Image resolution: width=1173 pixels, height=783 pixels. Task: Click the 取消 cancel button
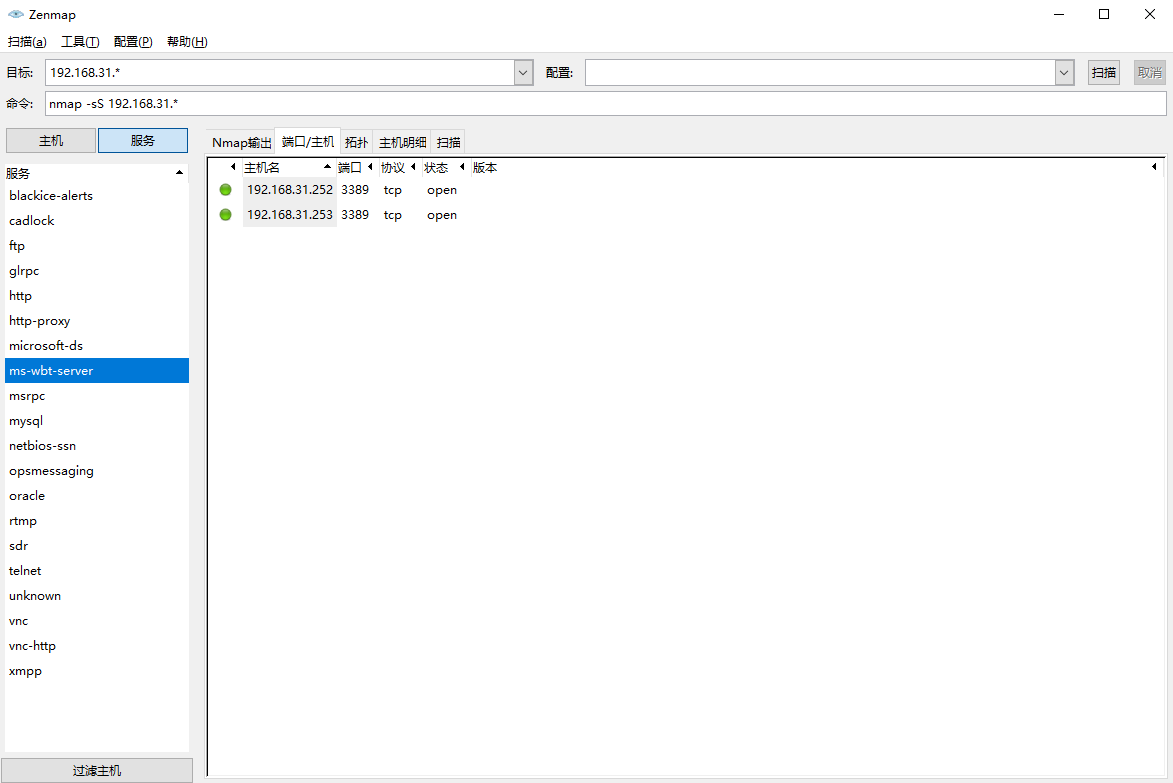point(1150,73)
